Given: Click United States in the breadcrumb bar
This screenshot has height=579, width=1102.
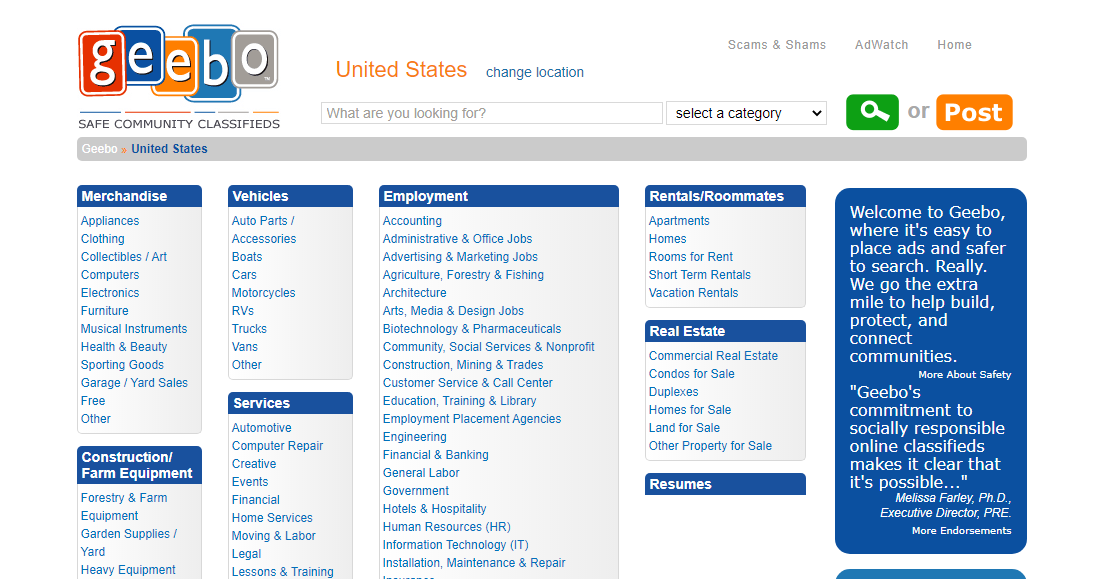Looking at the screenshot, I should [x=169, y=149].
